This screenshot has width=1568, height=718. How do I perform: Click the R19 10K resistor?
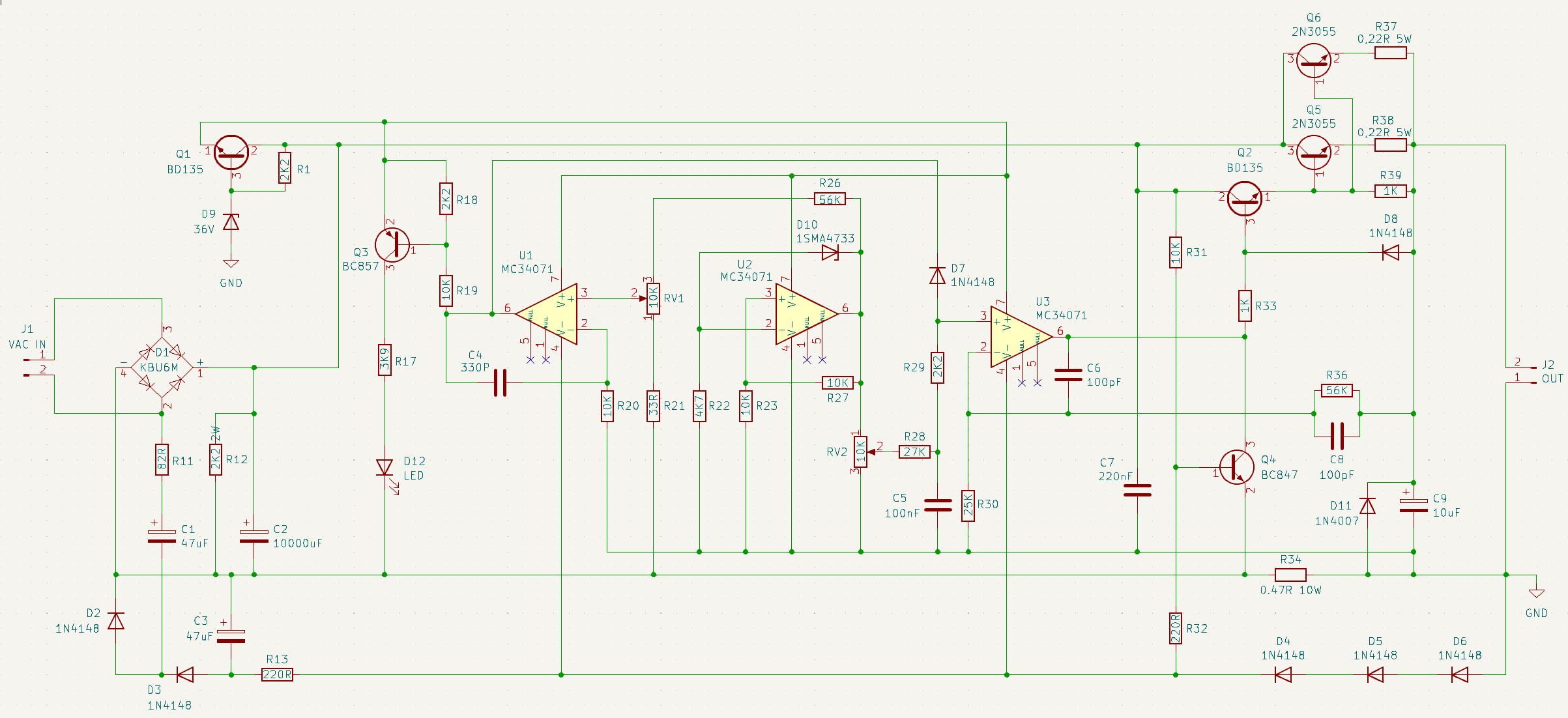pos(446,291)
